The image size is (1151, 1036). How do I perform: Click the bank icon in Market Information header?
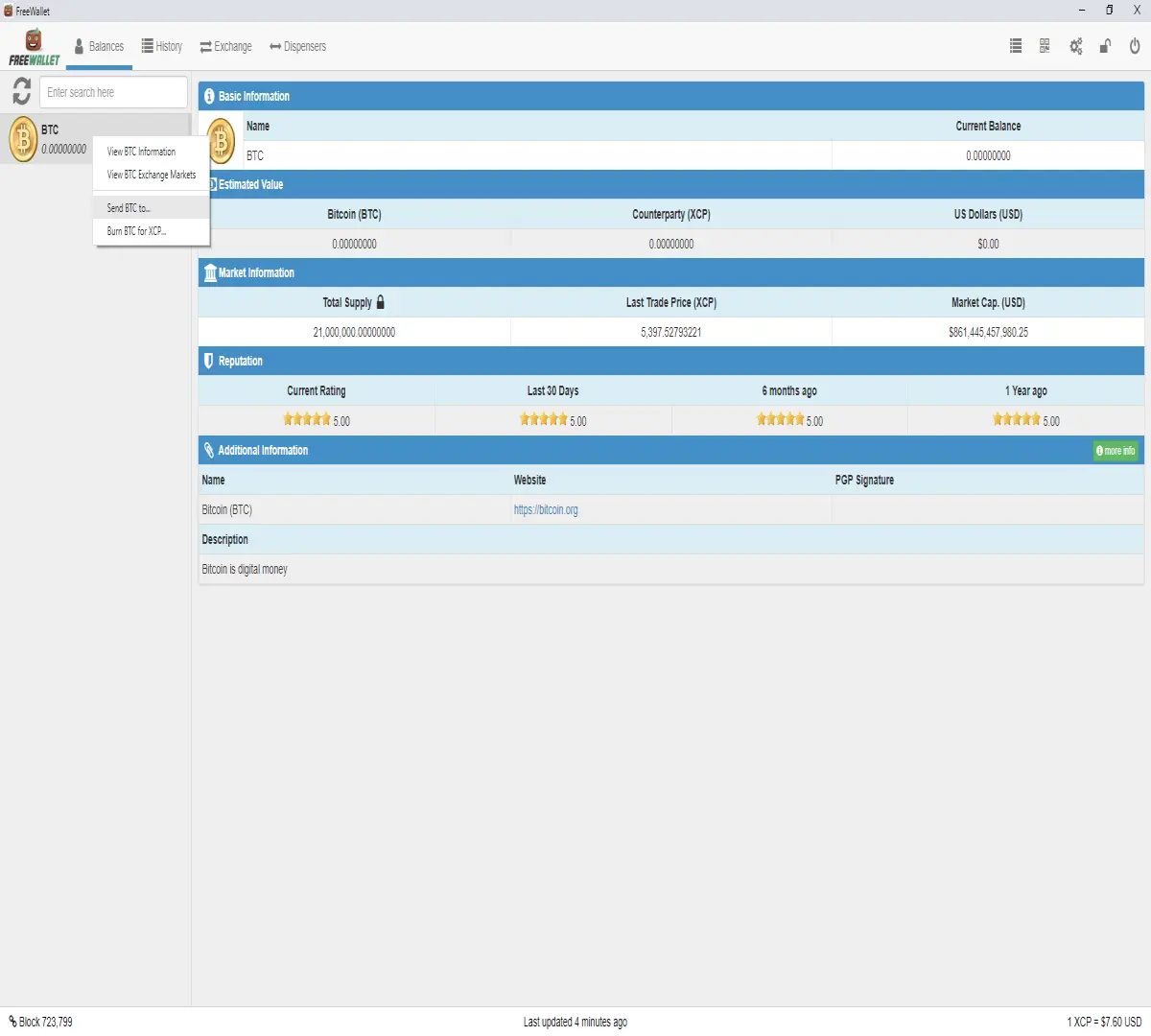(x=210, y=273)
